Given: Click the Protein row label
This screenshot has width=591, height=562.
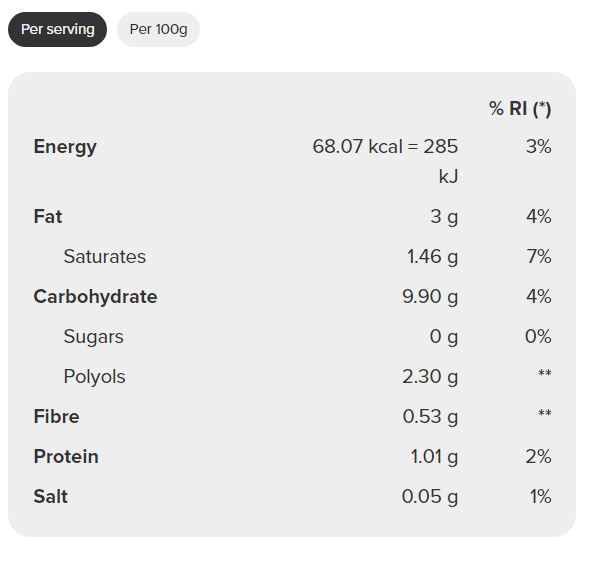Looking at the screenshot, I should pos(66,456).
